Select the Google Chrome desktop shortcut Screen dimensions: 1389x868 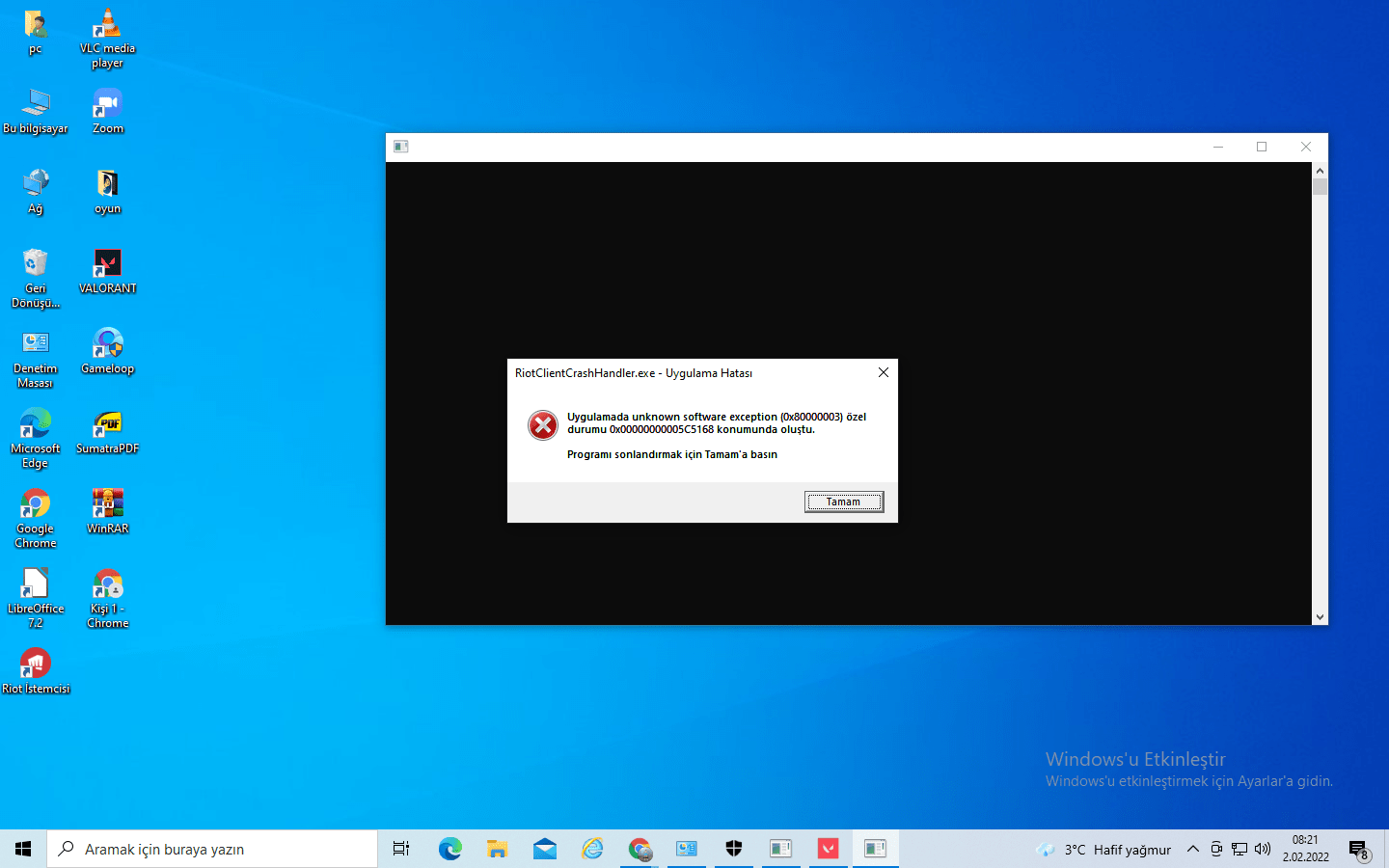(x=36, y=519)
